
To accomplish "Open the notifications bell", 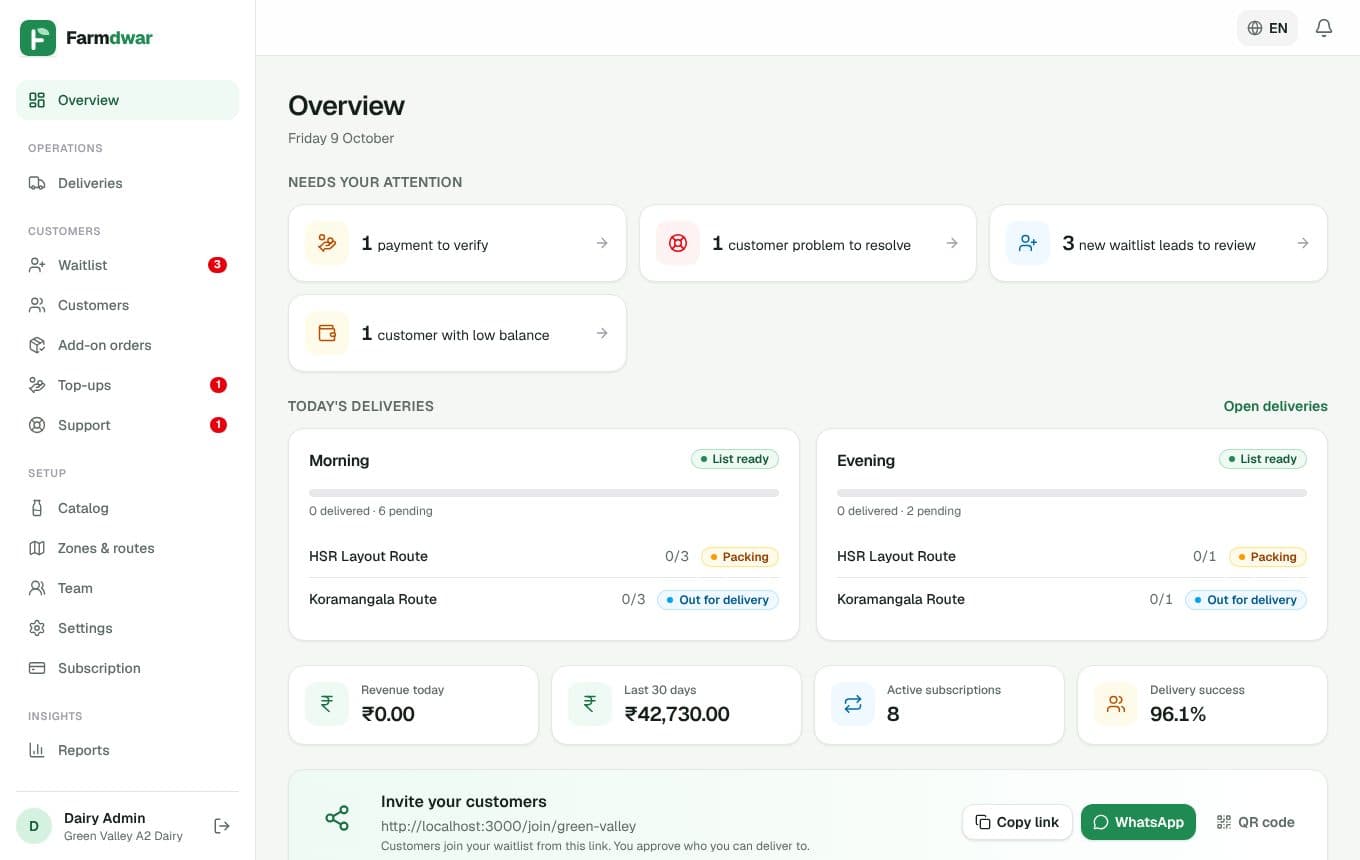I will click(1324, 28).
